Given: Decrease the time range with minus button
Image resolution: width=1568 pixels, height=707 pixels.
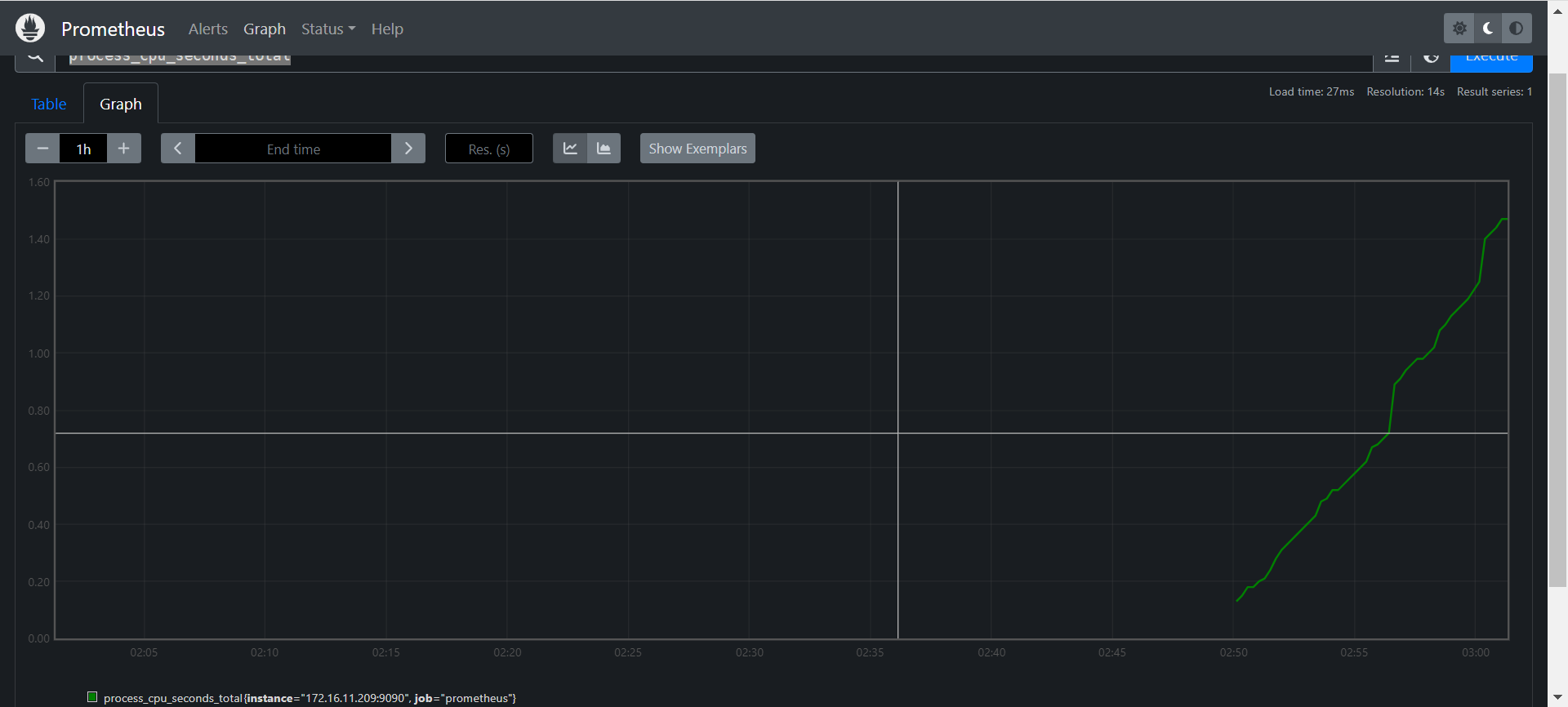Looking at the screenshot, I should pos(42,149).
